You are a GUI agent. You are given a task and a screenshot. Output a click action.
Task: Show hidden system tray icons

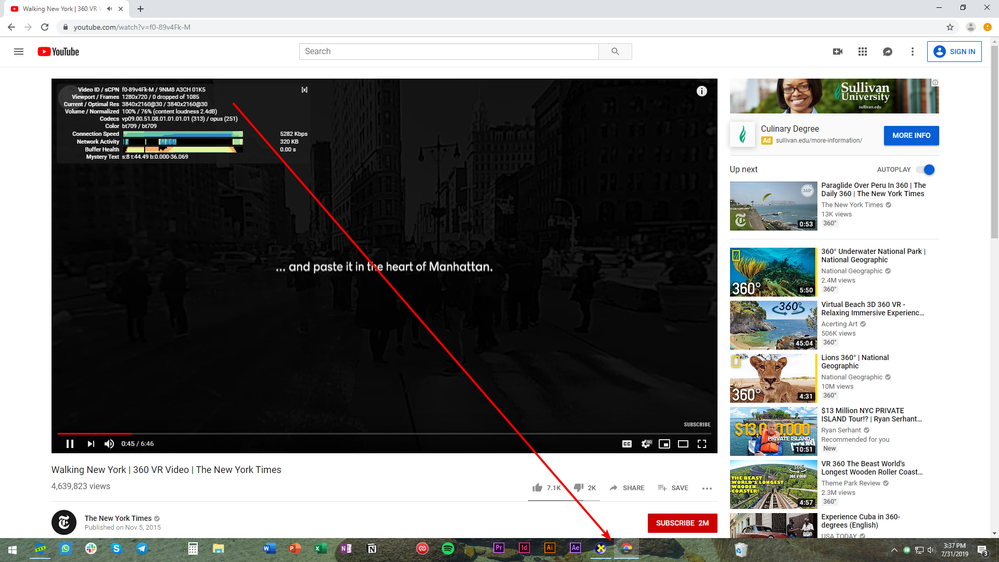894,550
